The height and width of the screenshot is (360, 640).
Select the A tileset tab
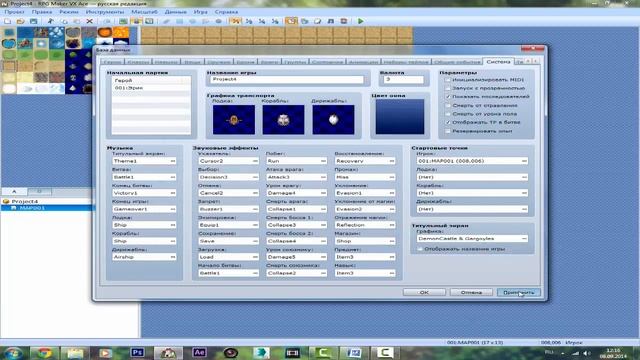pyautogui.click(x=14, y=191)
